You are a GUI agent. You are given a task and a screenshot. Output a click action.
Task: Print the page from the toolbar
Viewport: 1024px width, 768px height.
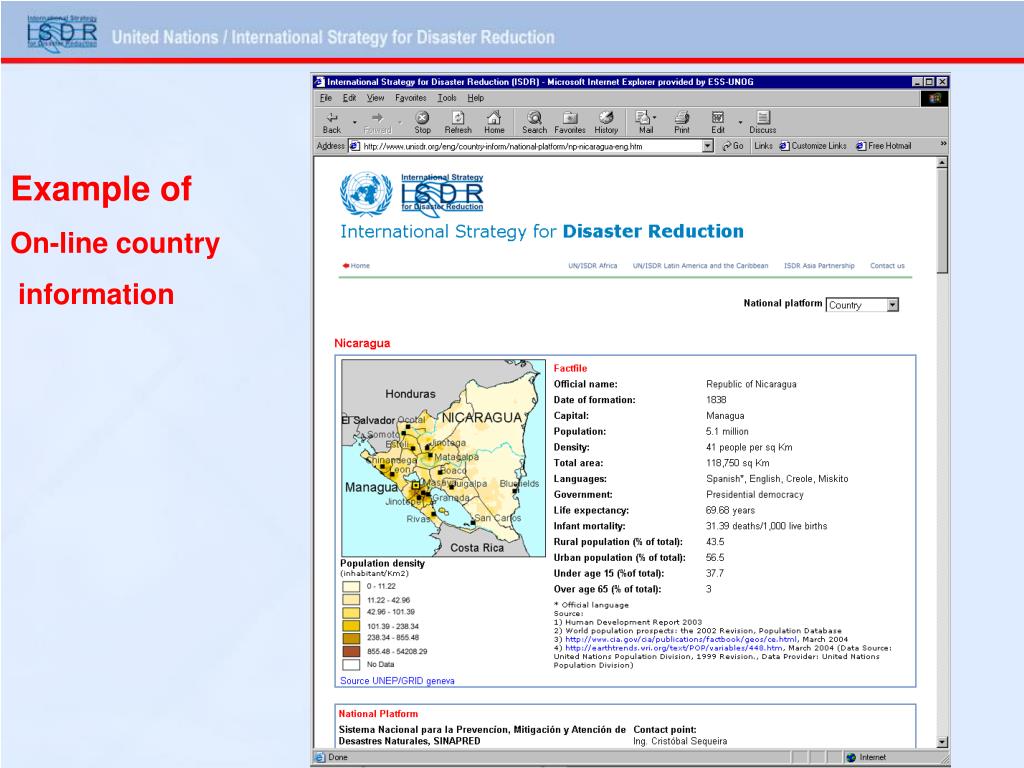(x=682, y=122)
